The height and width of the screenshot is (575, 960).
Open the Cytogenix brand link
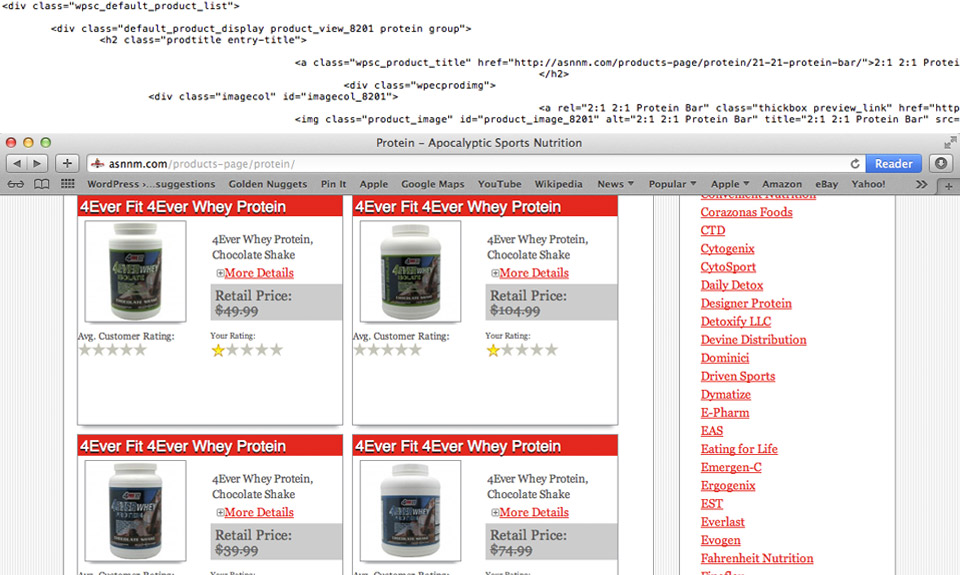[727, 249]
